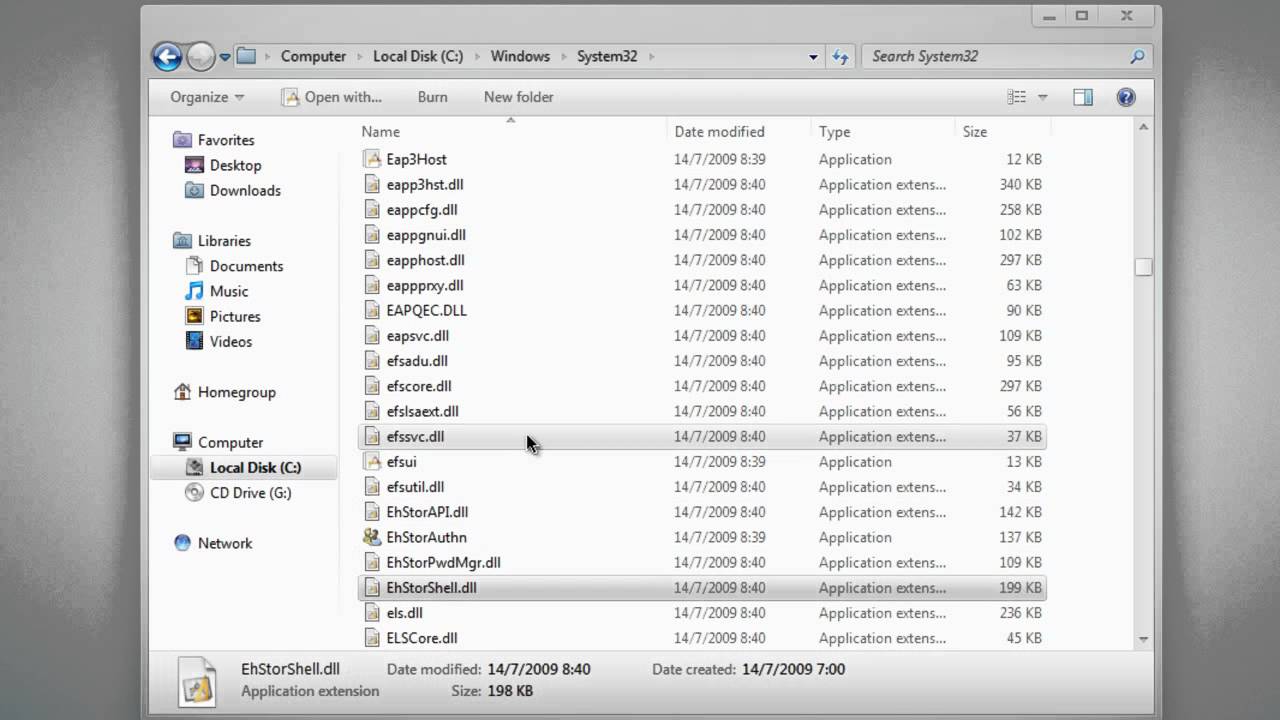
Task: Select the Windows breadcrumb in the address bar
Action: coord(520,56)
